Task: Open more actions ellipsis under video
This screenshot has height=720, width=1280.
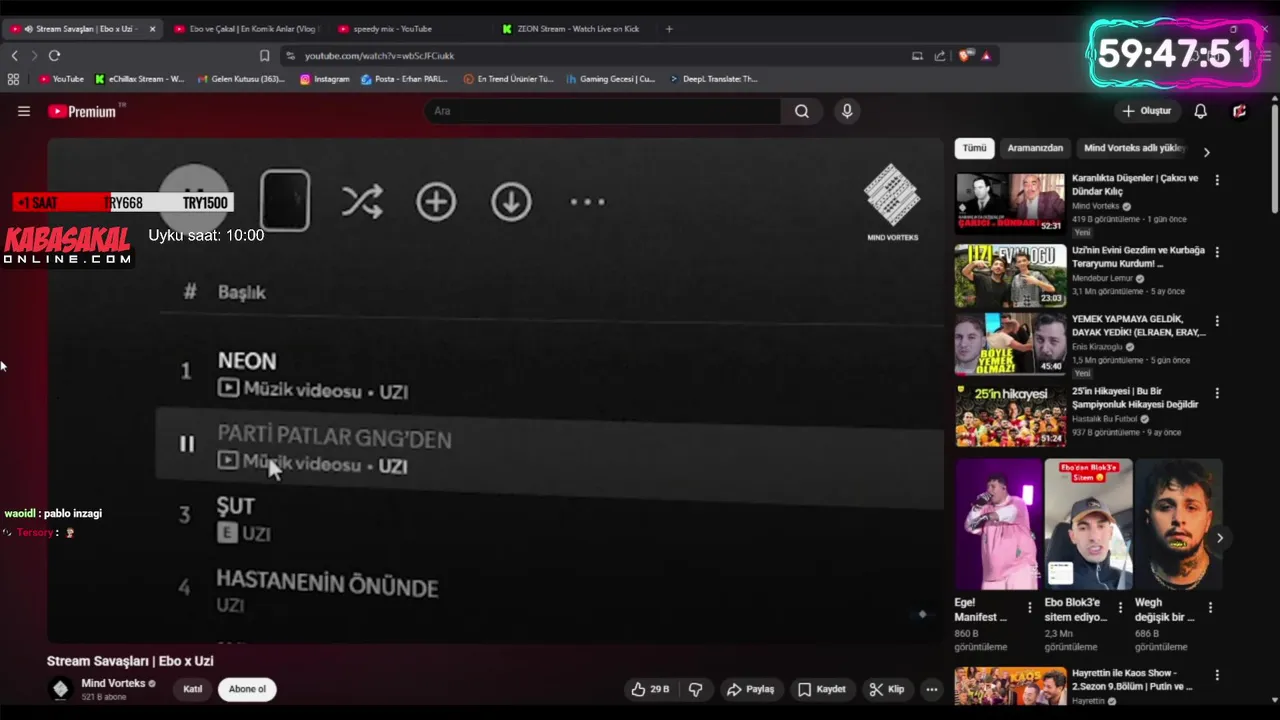Action: pos(932,689)
